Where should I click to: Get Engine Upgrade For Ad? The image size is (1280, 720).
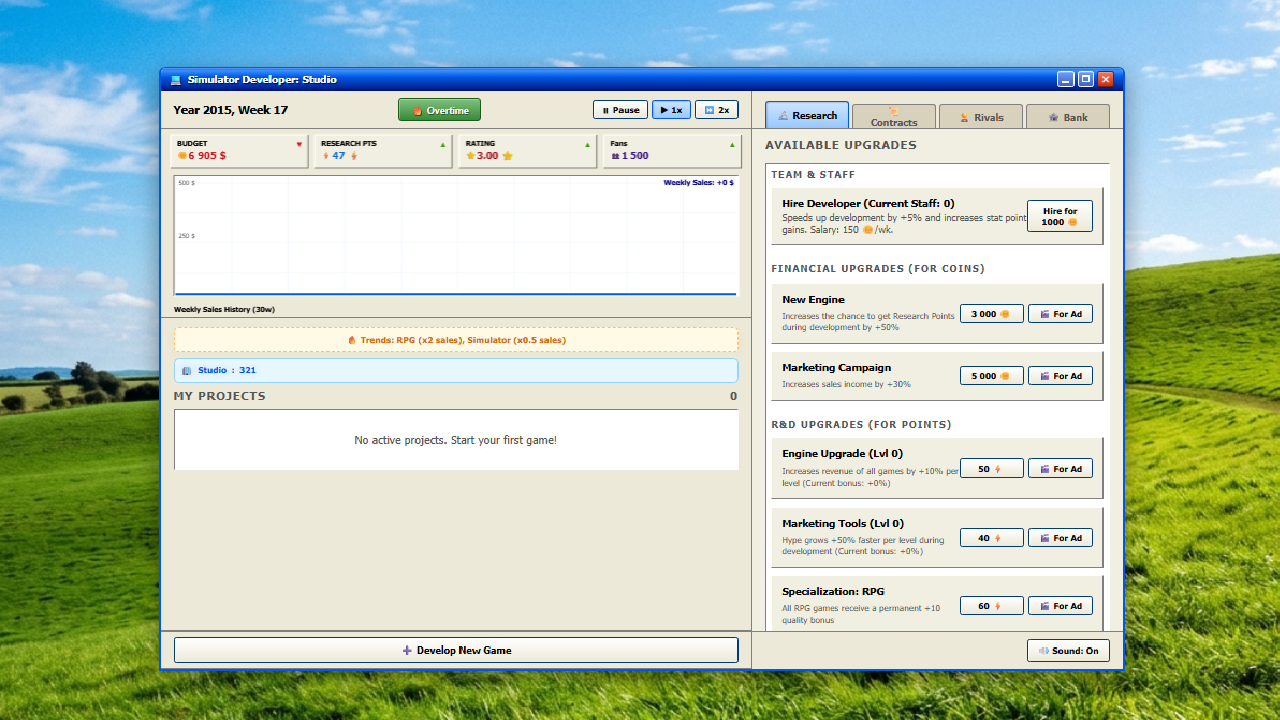point(1060,469)
